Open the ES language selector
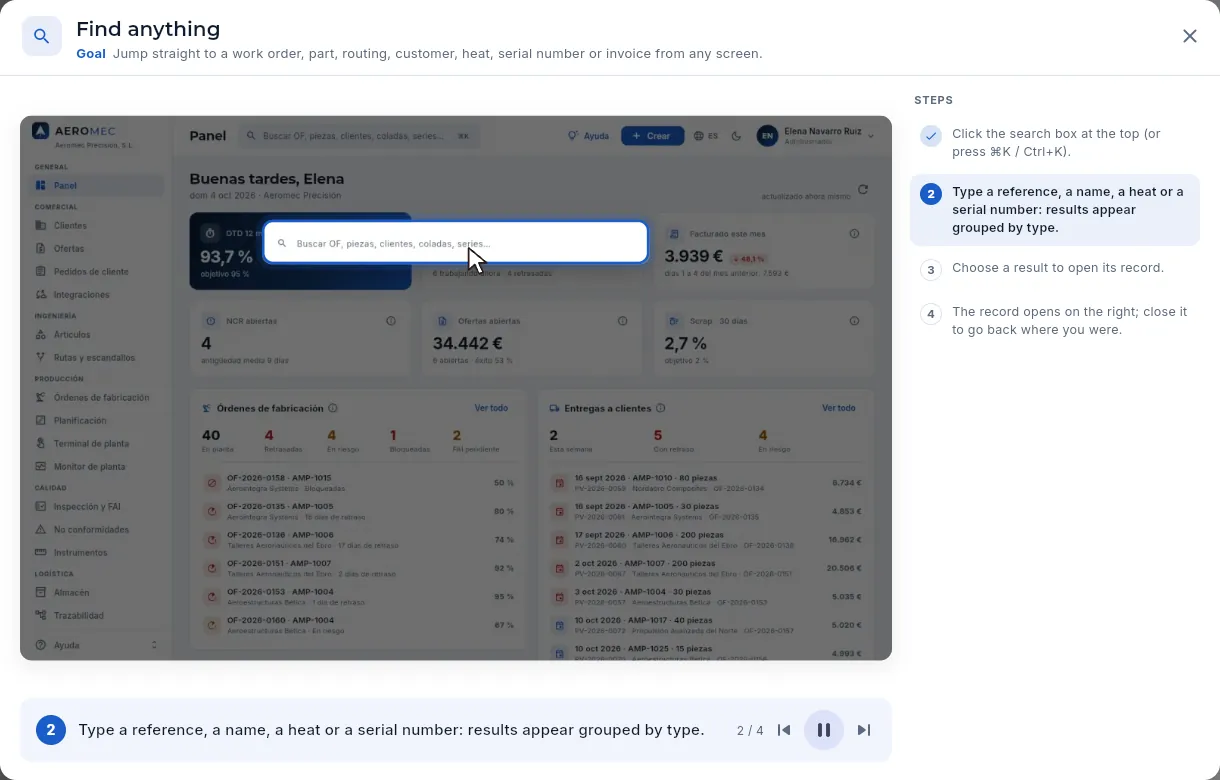Image resolution: width=1220 pixels, height=780 pixels. pos(706,136)
